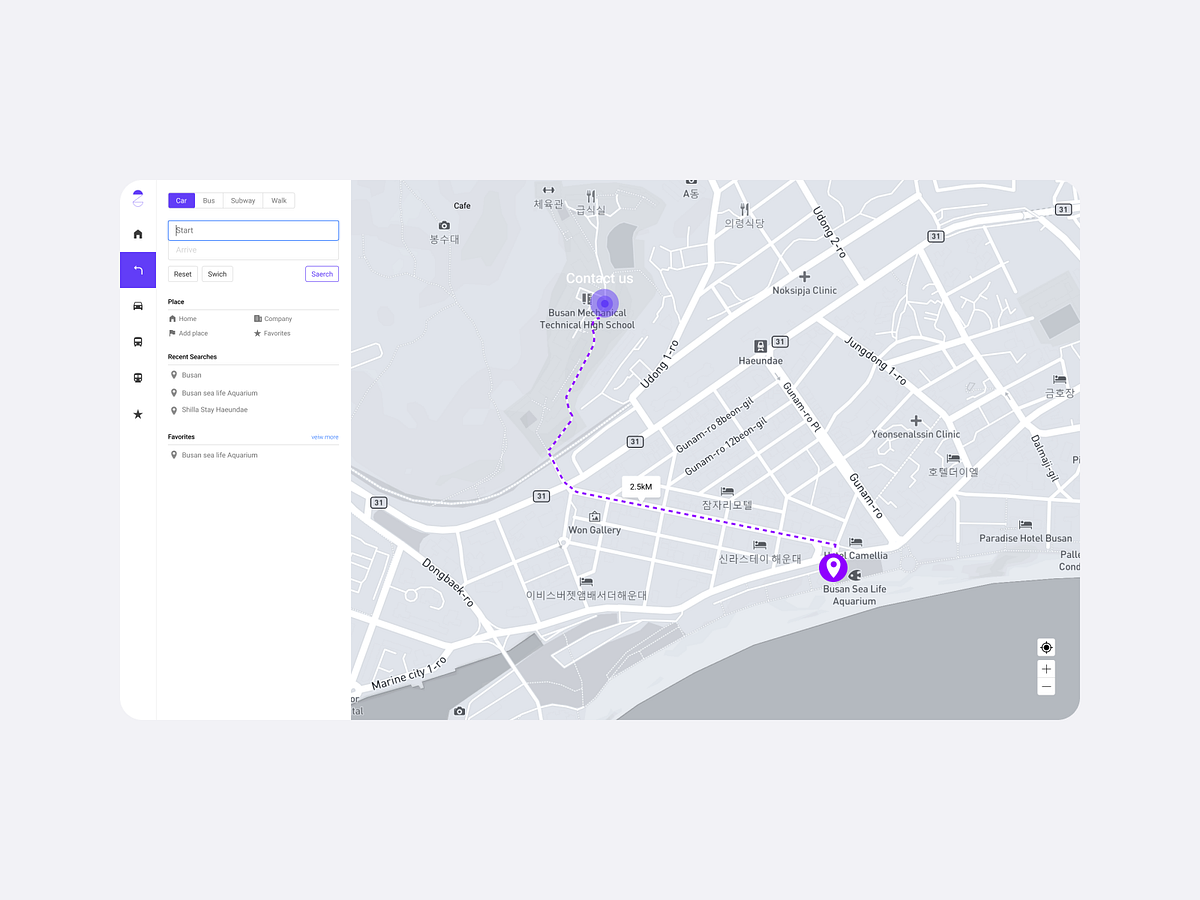Image resolution: width=1200 pixels, height=900 pixels.
Task: Click the current-location target icon on the map
Action: [1046, 647]
